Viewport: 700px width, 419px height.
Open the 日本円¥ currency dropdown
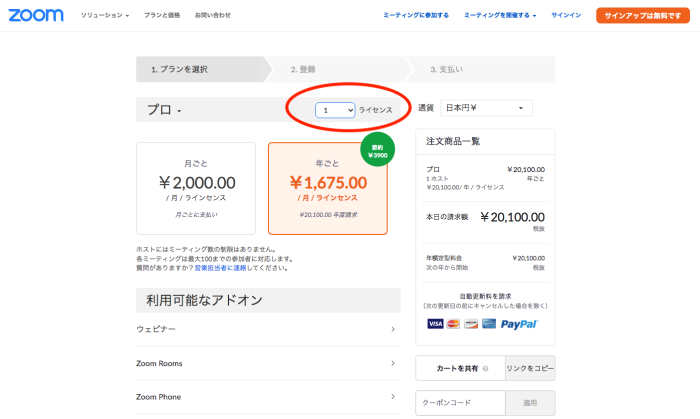(486, 108)
